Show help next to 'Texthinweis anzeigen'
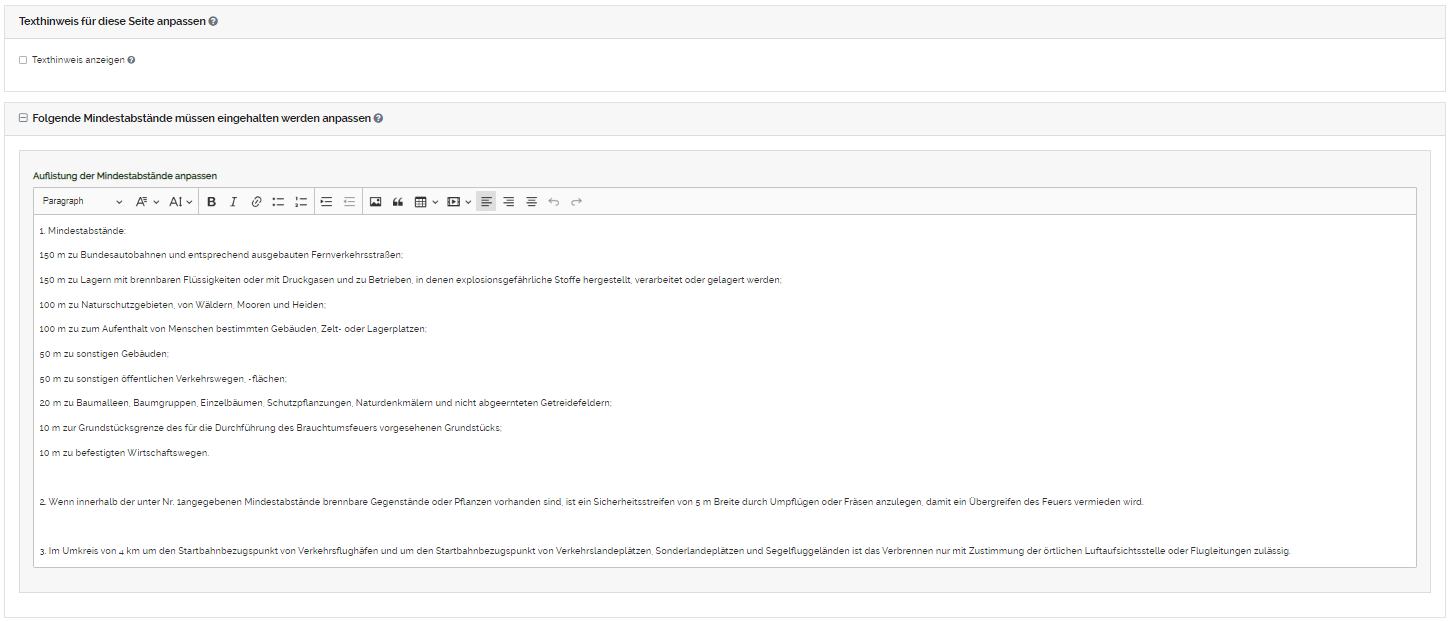Image resolution: width=1453 pixels, height=622 pixels. pyautogui.click(x=131, y=60)
